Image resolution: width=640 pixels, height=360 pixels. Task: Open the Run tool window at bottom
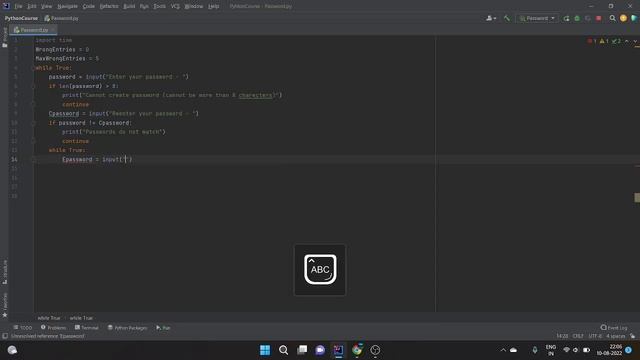(x=163, y=328)
